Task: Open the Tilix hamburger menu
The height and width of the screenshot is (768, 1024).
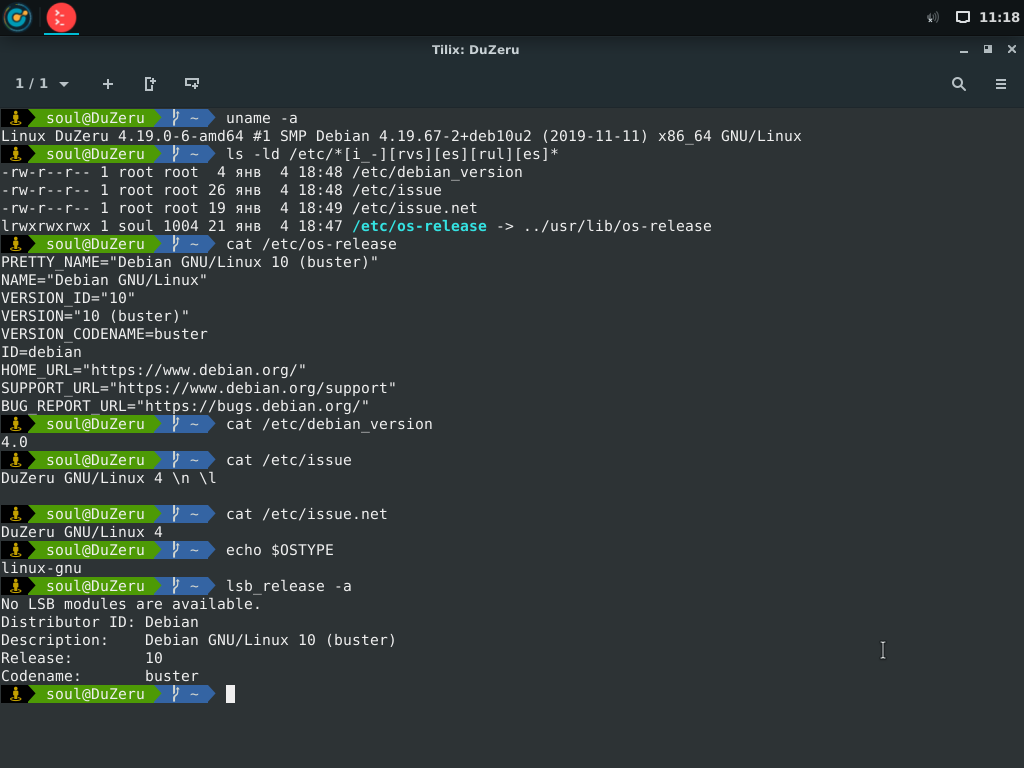Action: tap(1000, 84)
